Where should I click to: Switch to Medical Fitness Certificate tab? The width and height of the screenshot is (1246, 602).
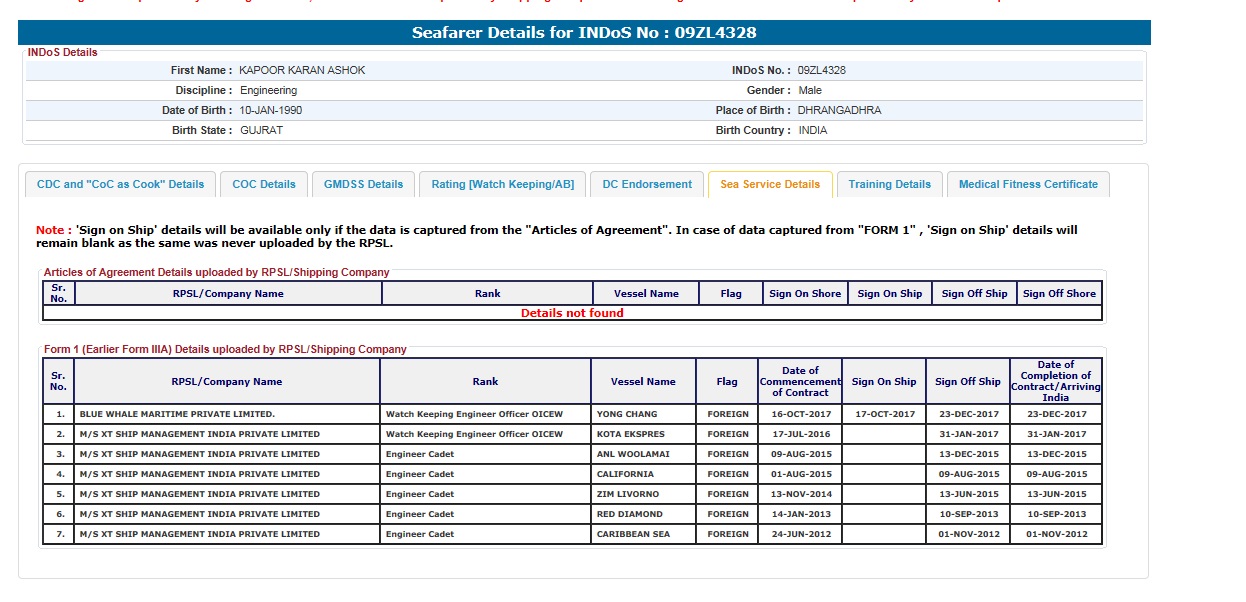point(1027,184)
